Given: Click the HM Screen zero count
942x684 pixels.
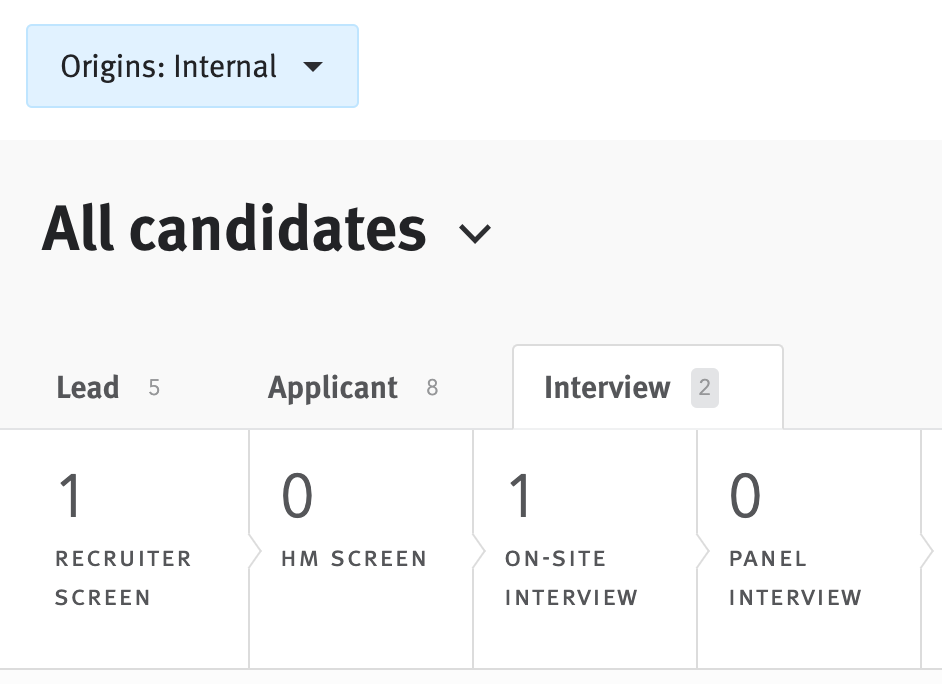Looking at the screenshot, I should pos(295,494).
